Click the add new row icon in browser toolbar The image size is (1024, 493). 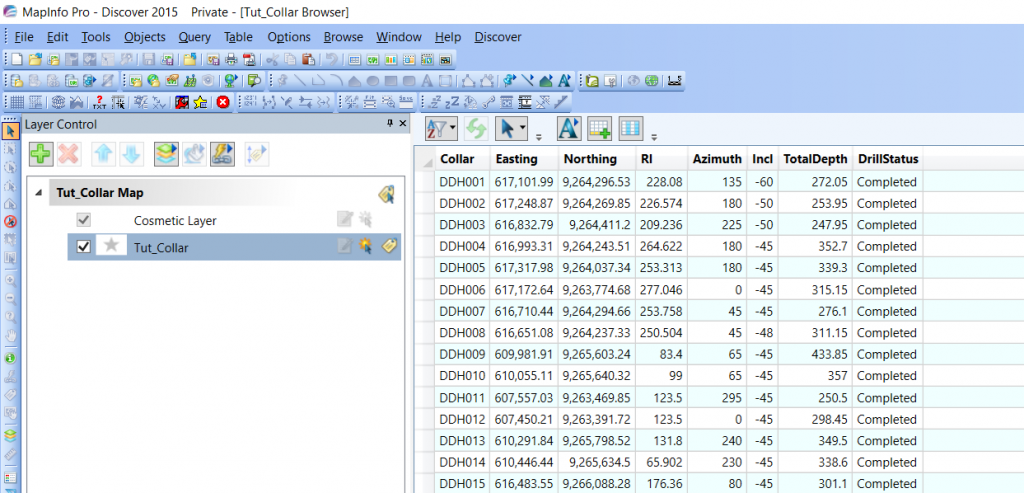click(599, 128)
